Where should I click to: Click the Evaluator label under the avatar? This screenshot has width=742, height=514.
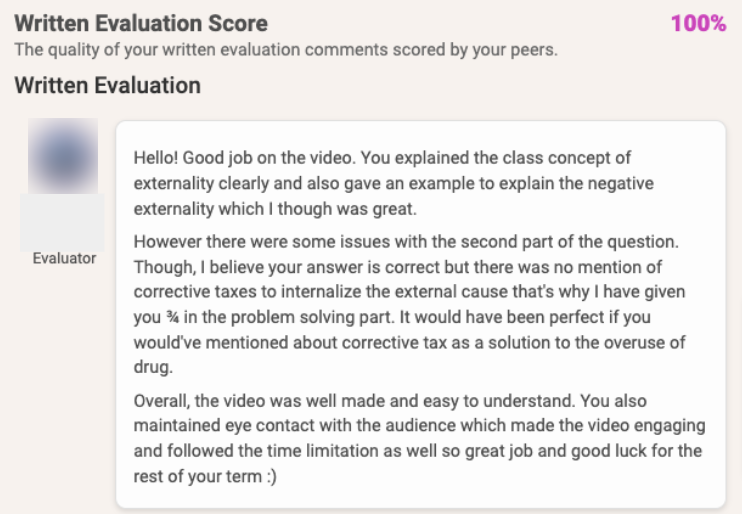click(62, 259)
